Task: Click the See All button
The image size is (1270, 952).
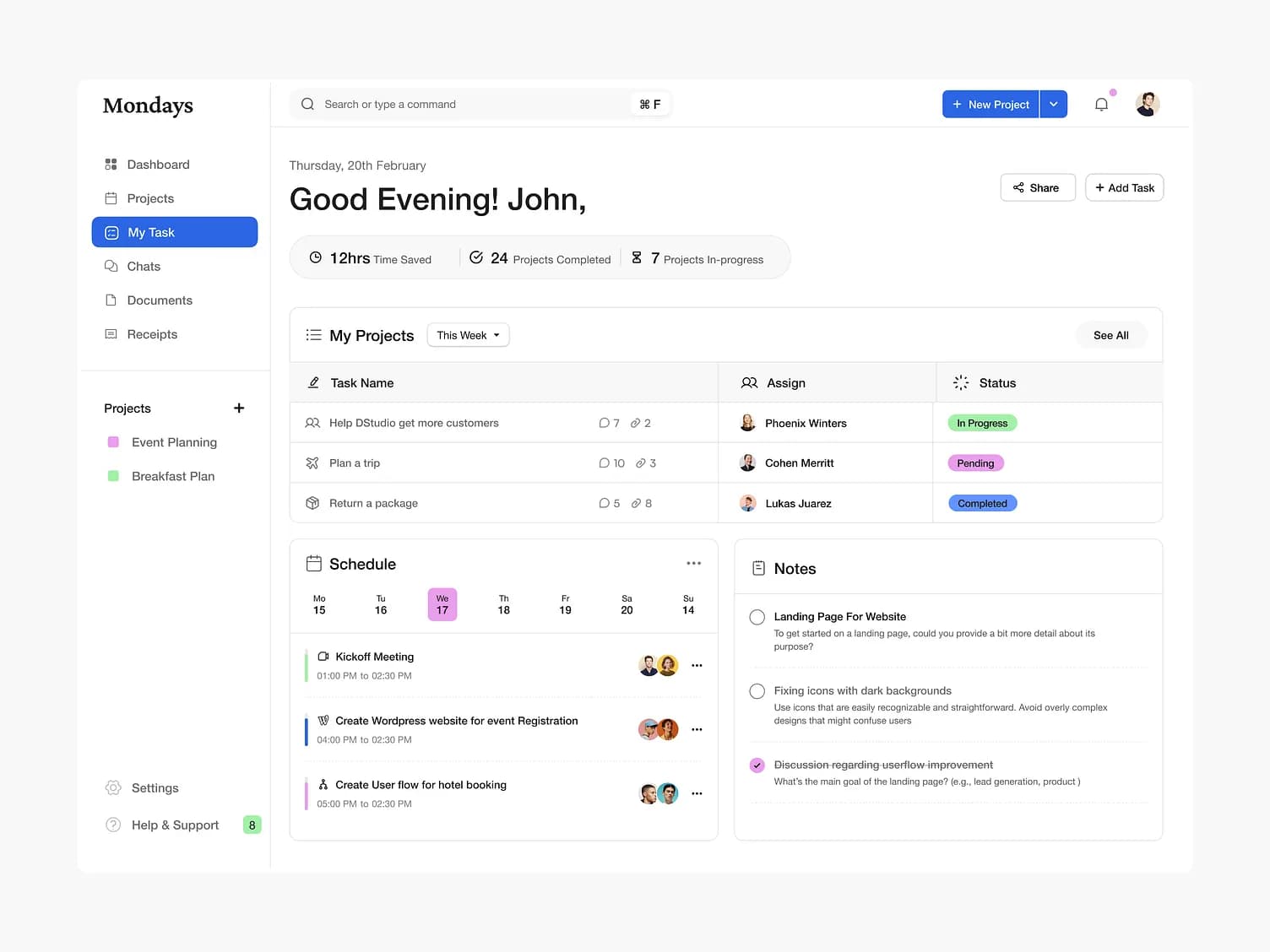Action: point(1110,335)
